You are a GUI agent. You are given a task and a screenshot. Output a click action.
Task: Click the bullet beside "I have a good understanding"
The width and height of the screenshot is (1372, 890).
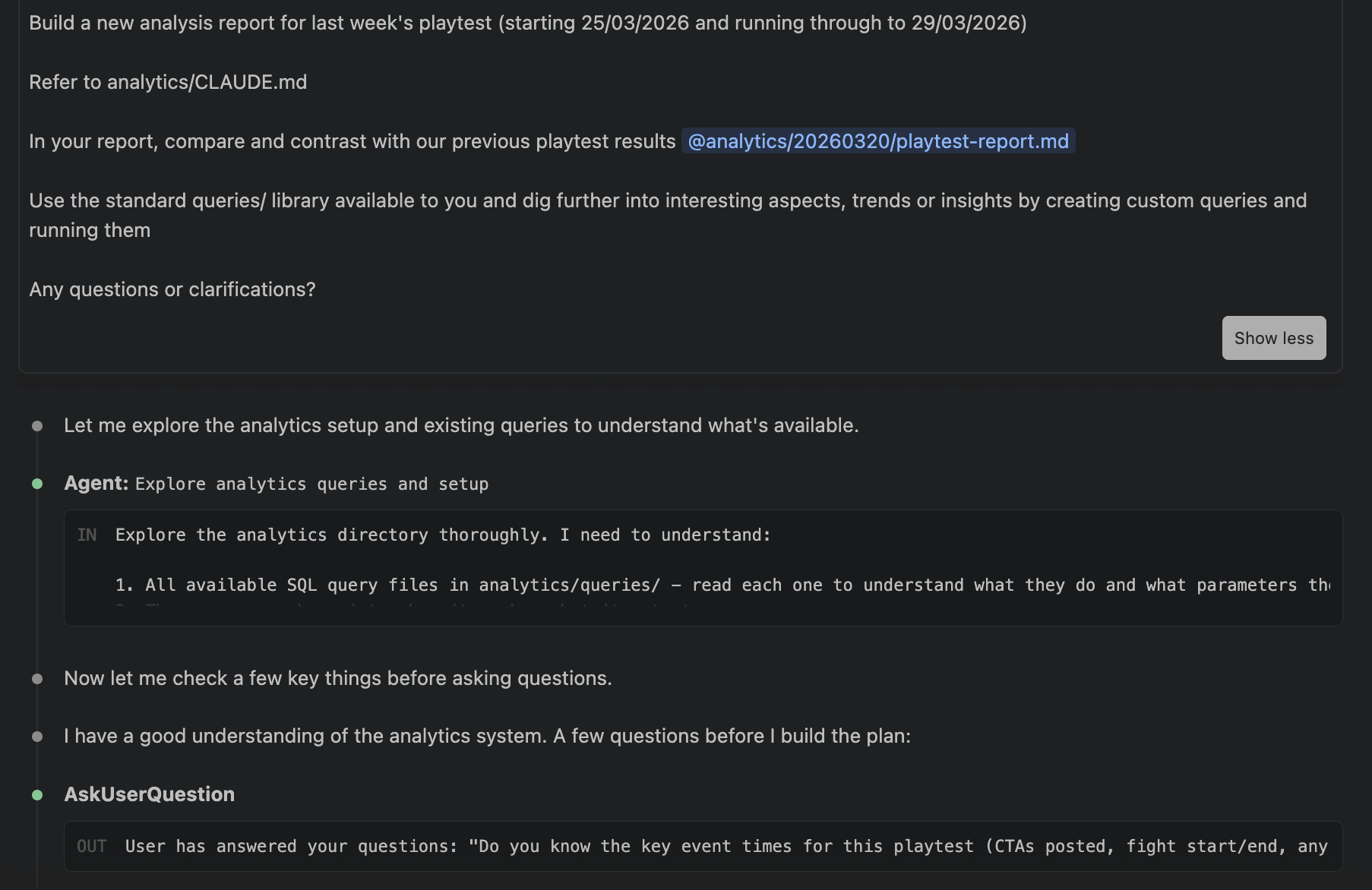point(36,736)
